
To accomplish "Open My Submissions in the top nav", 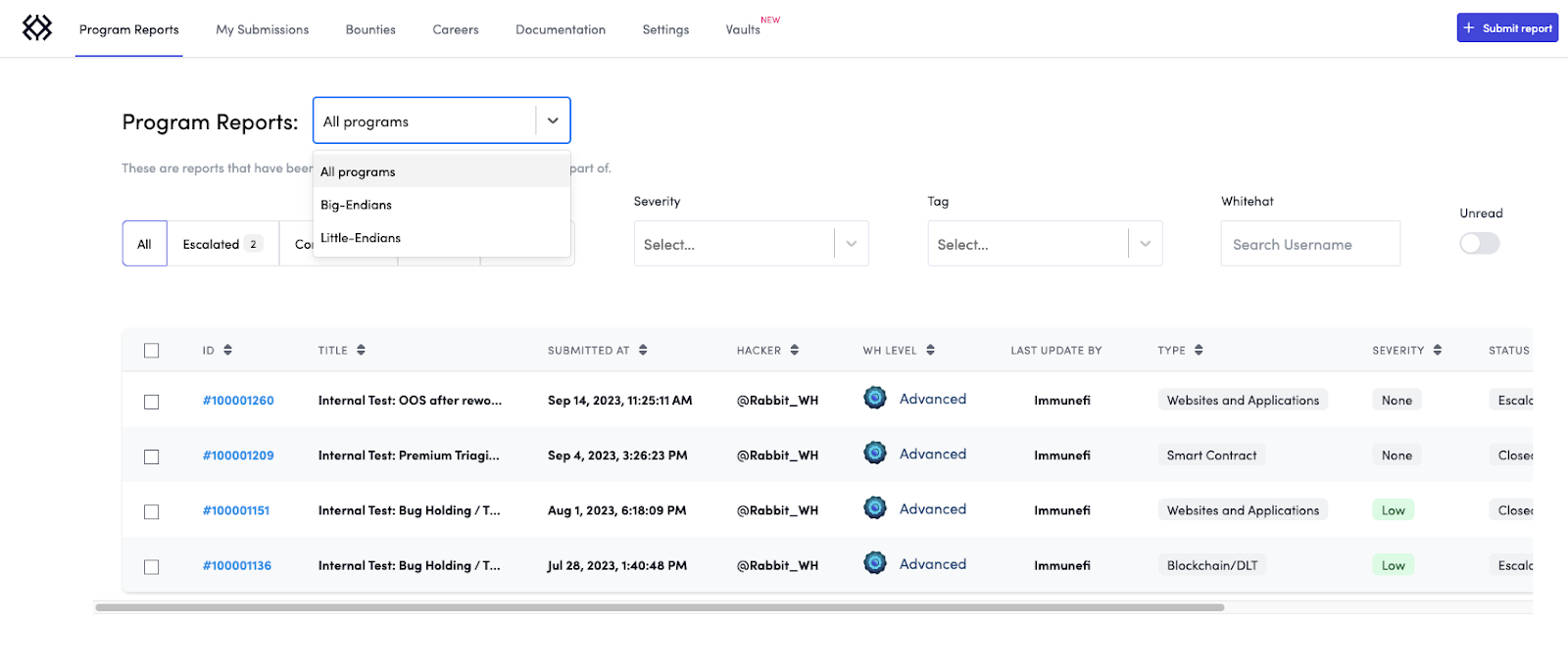I will coord(263,29).
